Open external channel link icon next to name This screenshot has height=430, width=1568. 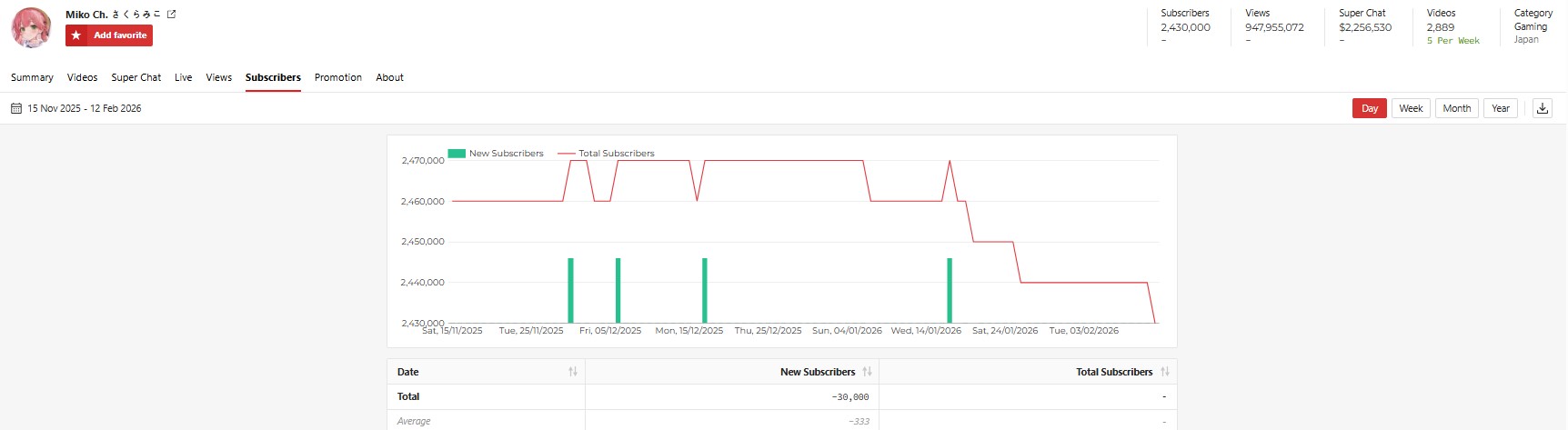click(172, 15)
